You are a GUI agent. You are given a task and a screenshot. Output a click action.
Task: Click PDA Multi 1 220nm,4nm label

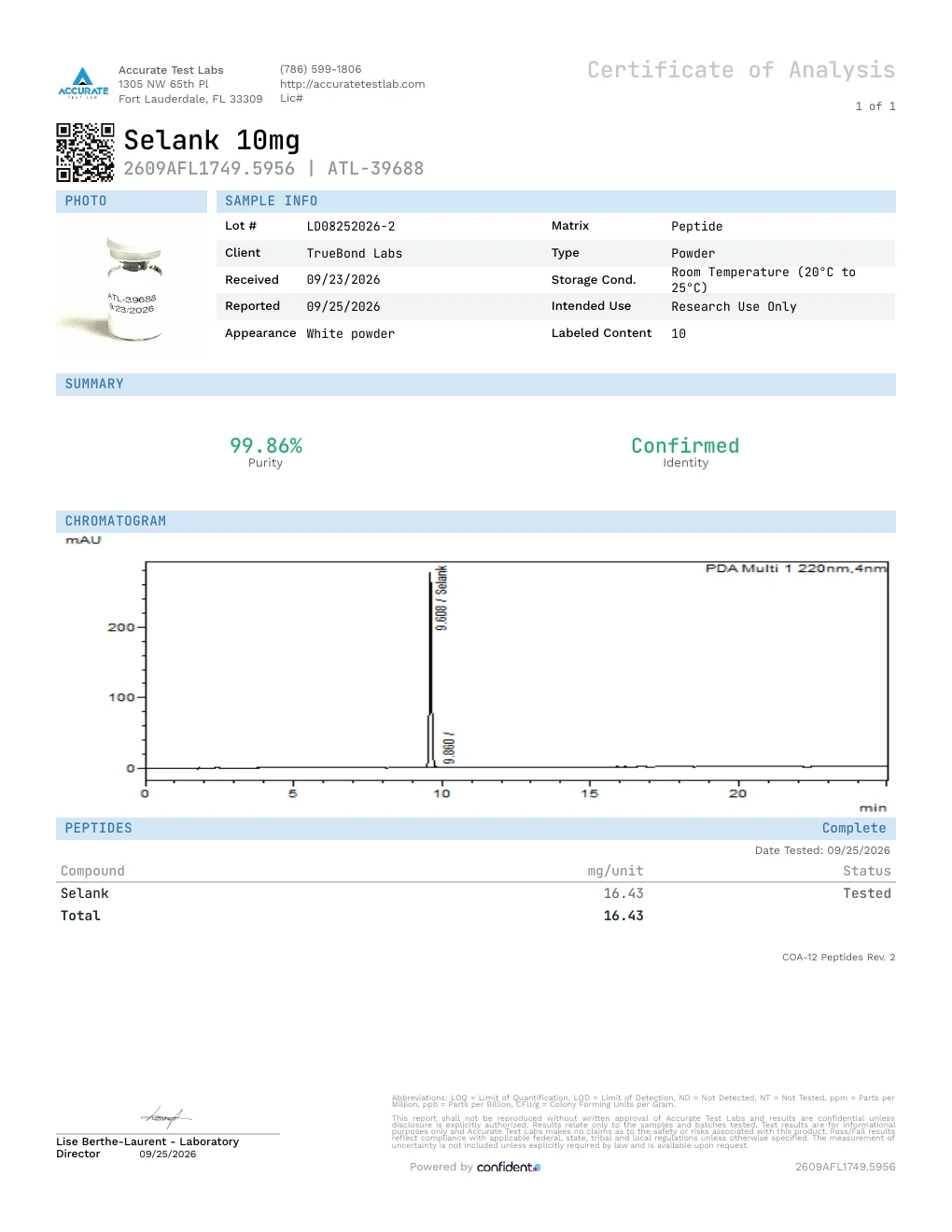point(796,568)
